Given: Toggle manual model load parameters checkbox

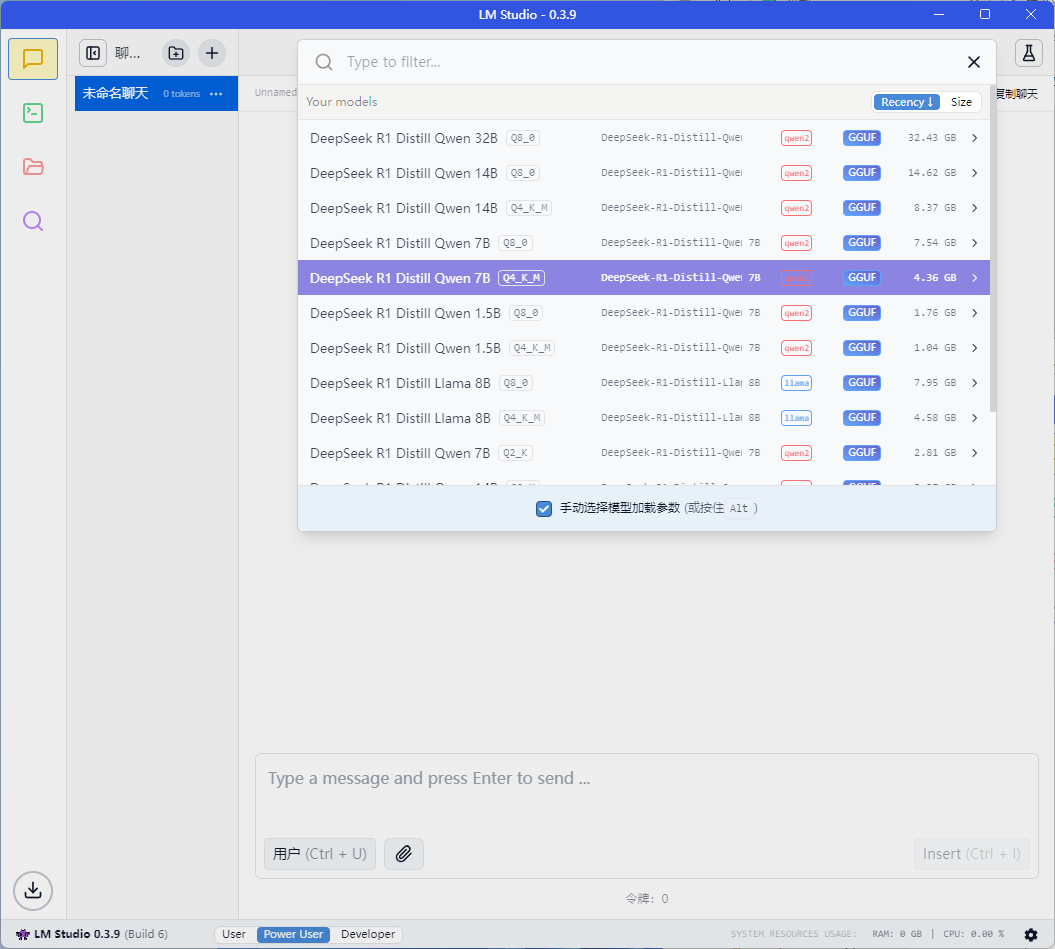Looking at the screenshot, I should pyautogui.click(x=544, y=508).
